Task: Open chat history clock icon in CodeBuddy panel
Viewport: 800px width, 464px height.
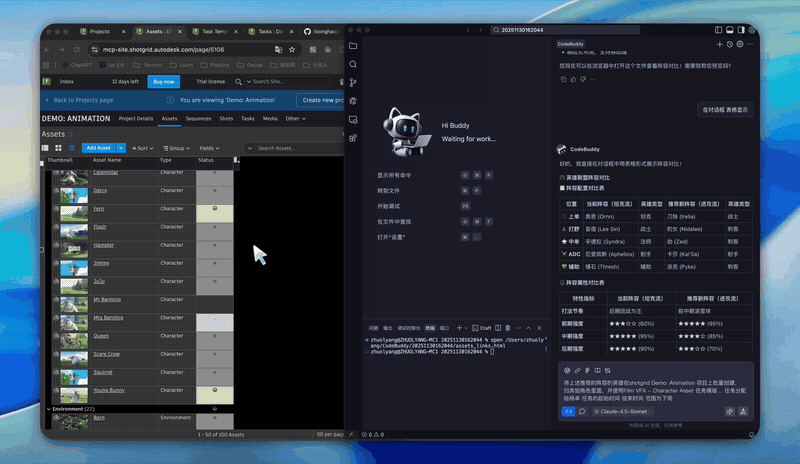Action: (730, 44)
